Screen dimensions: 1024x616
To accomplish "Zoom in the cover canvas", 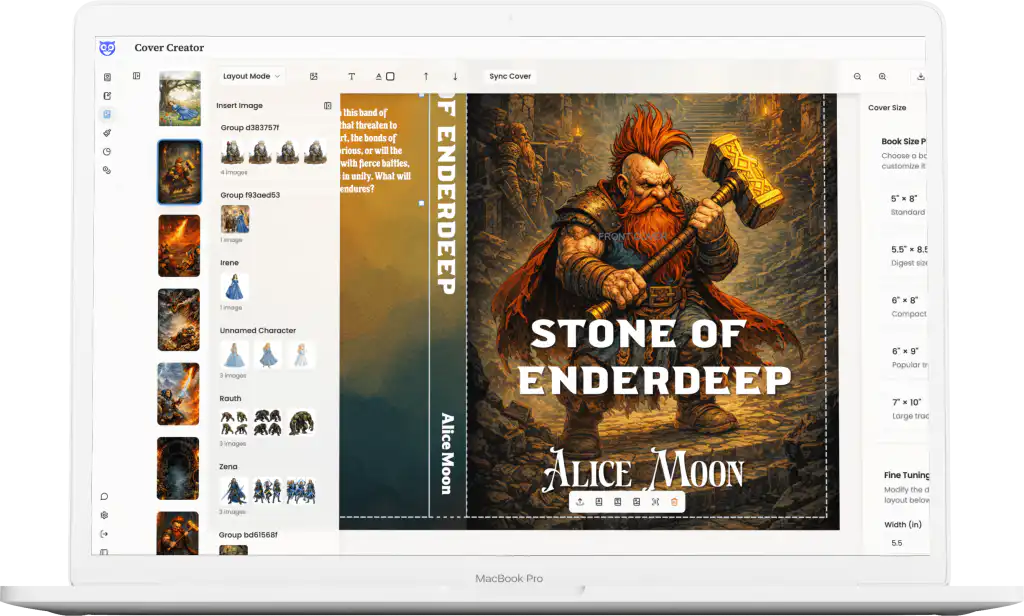I will click(x=882, y=76).
